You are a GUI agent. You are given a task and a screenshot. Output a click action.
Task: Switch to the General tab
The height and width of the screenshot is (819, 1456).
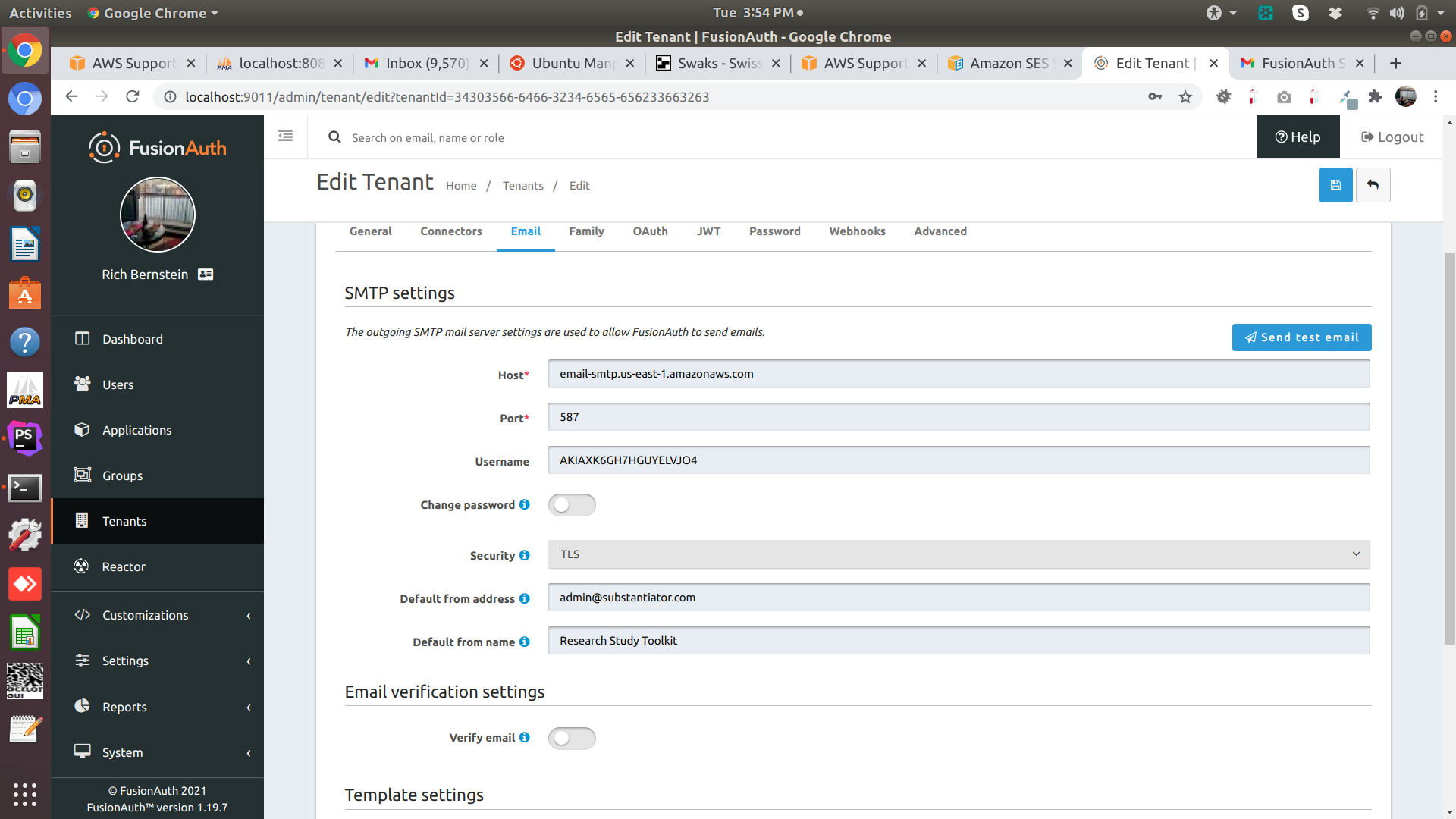371,231
